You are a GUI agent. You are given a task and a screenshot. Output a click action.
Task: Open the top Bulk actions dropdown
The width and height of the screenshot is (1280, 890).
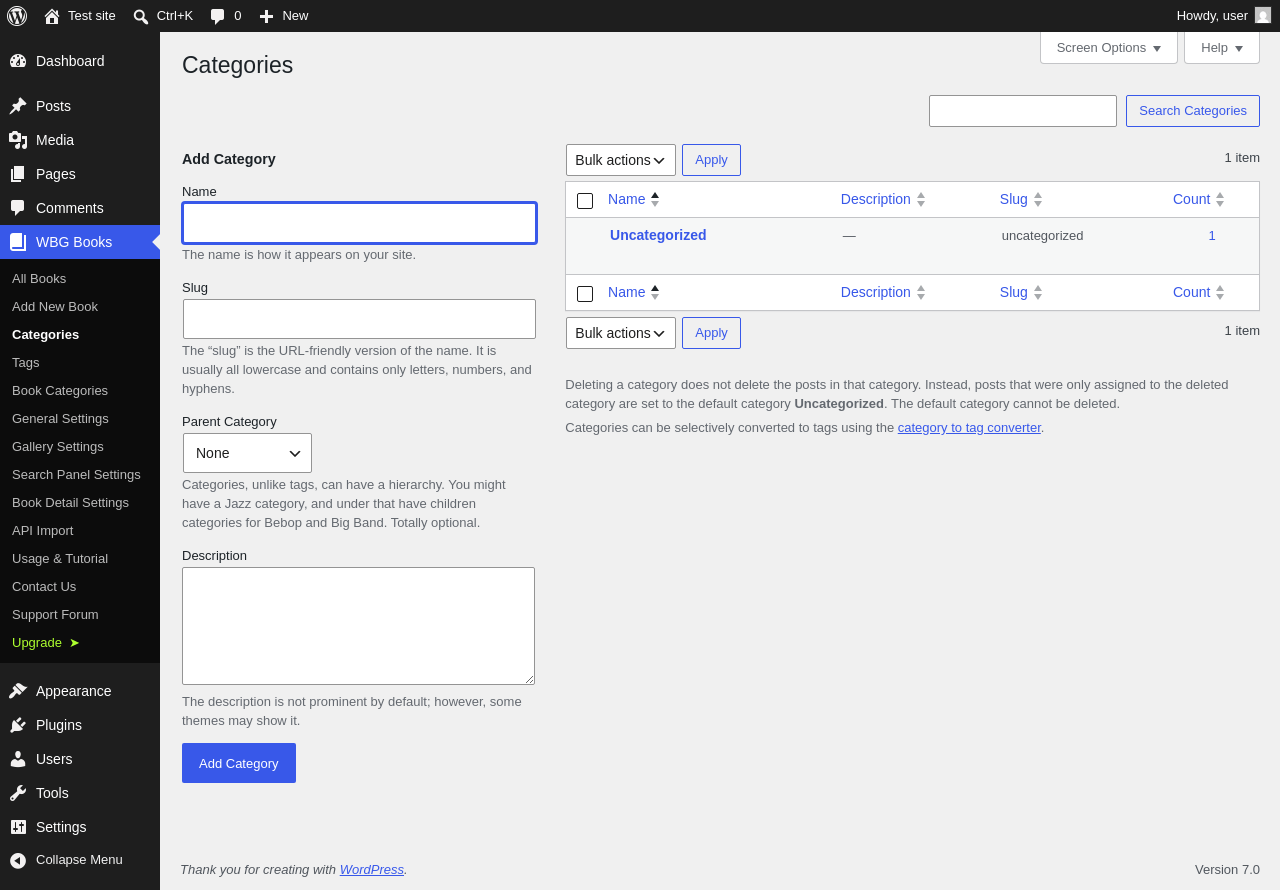pos(621,160)
